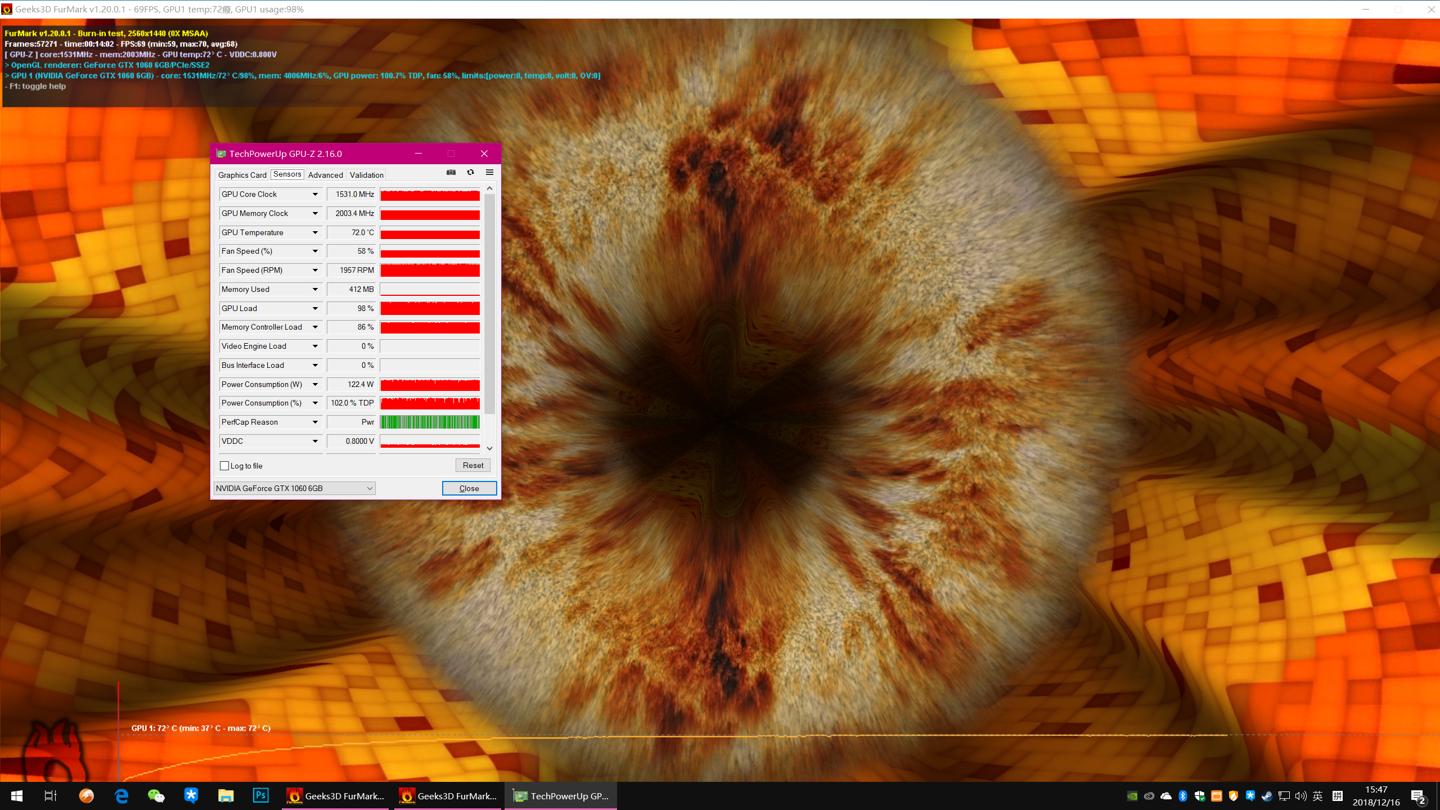
Task: Click the GPU-Z refresh icon
Action: (470, 173)
